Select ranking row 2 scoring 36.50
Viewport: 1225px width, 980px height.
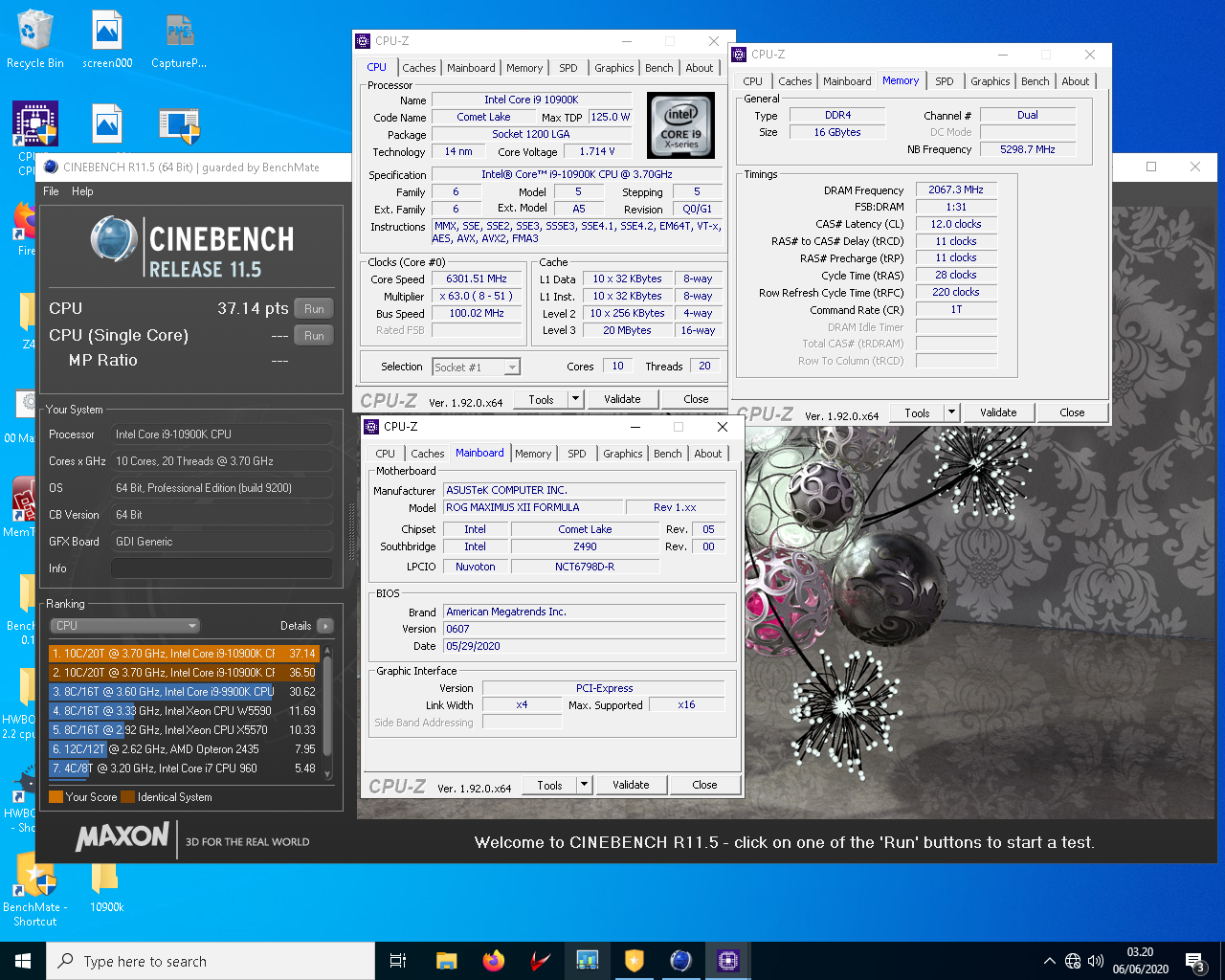pyautogui.click(x=184, y=673)
